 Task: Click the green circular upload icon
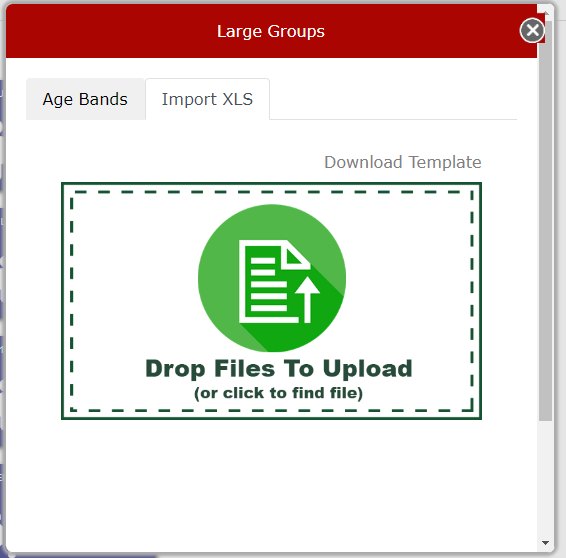tap(272, 278)
